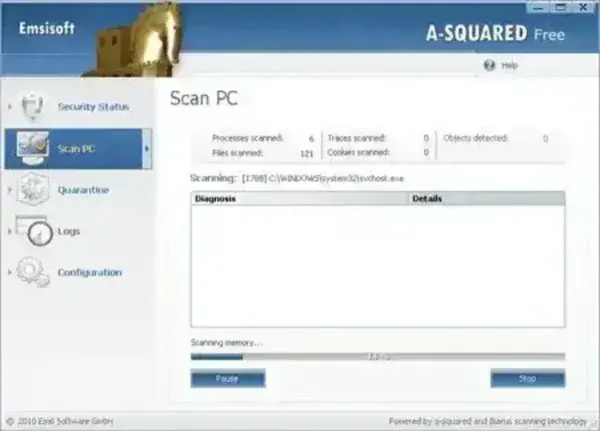Click the Logs clock icon

tap(36, 232)
